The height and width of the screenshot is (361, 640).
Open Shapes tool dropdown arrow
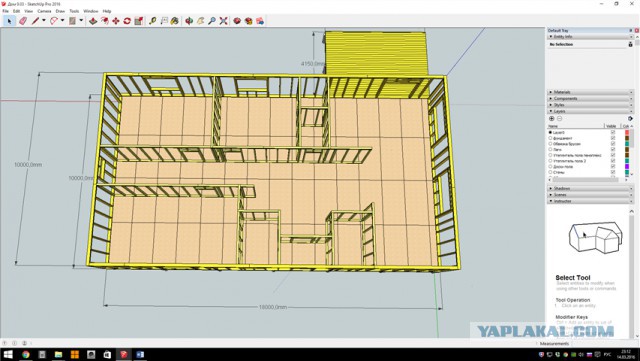tap(80, 20)
